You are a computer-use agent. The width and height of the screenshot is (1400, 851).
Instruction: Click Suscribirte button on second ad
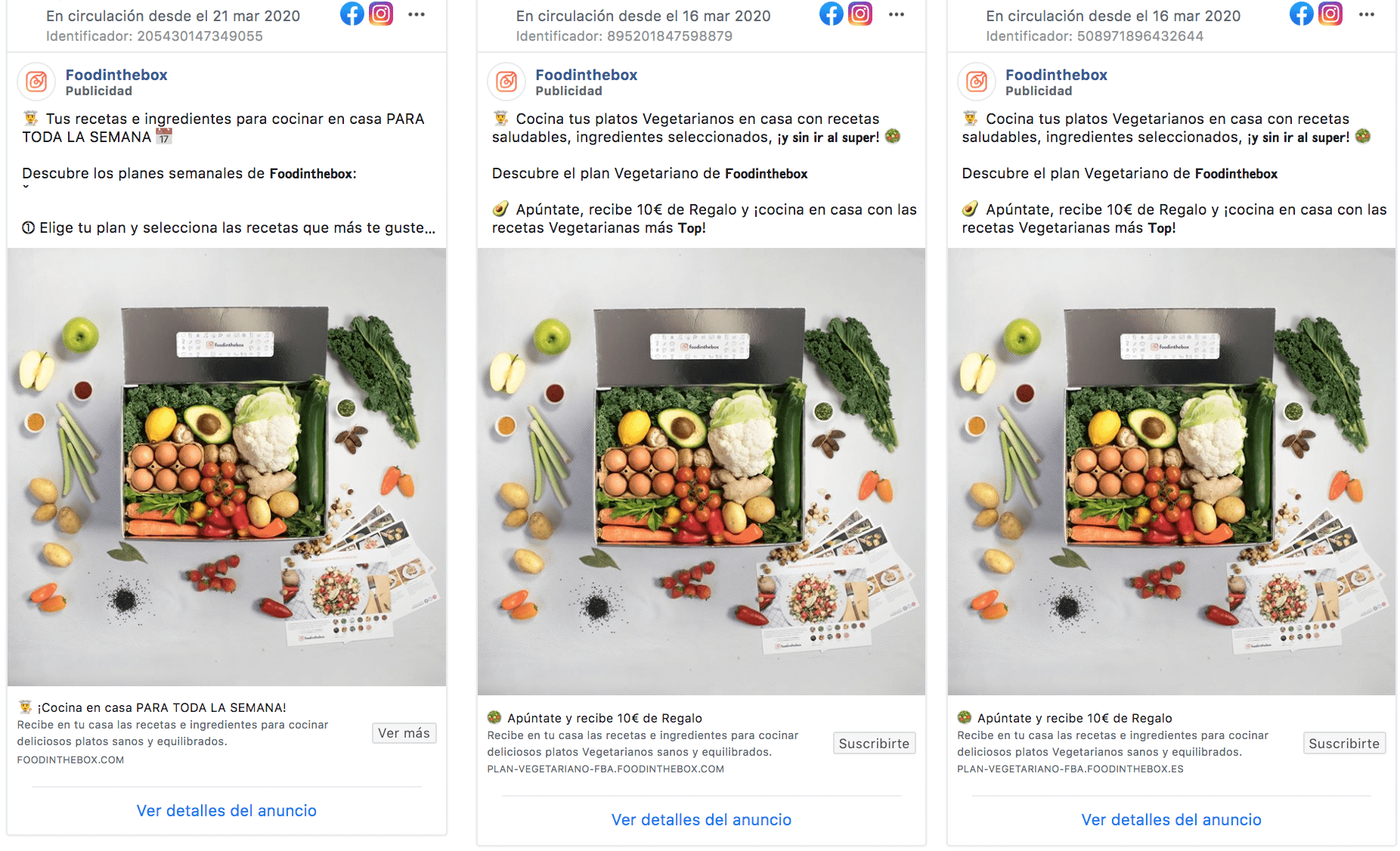[874, 744]
